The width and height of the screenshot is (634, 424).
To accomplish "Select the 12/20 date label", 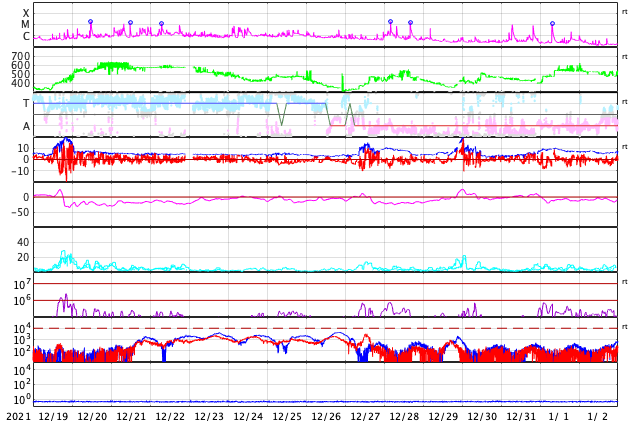I will (x=92, y=417).
